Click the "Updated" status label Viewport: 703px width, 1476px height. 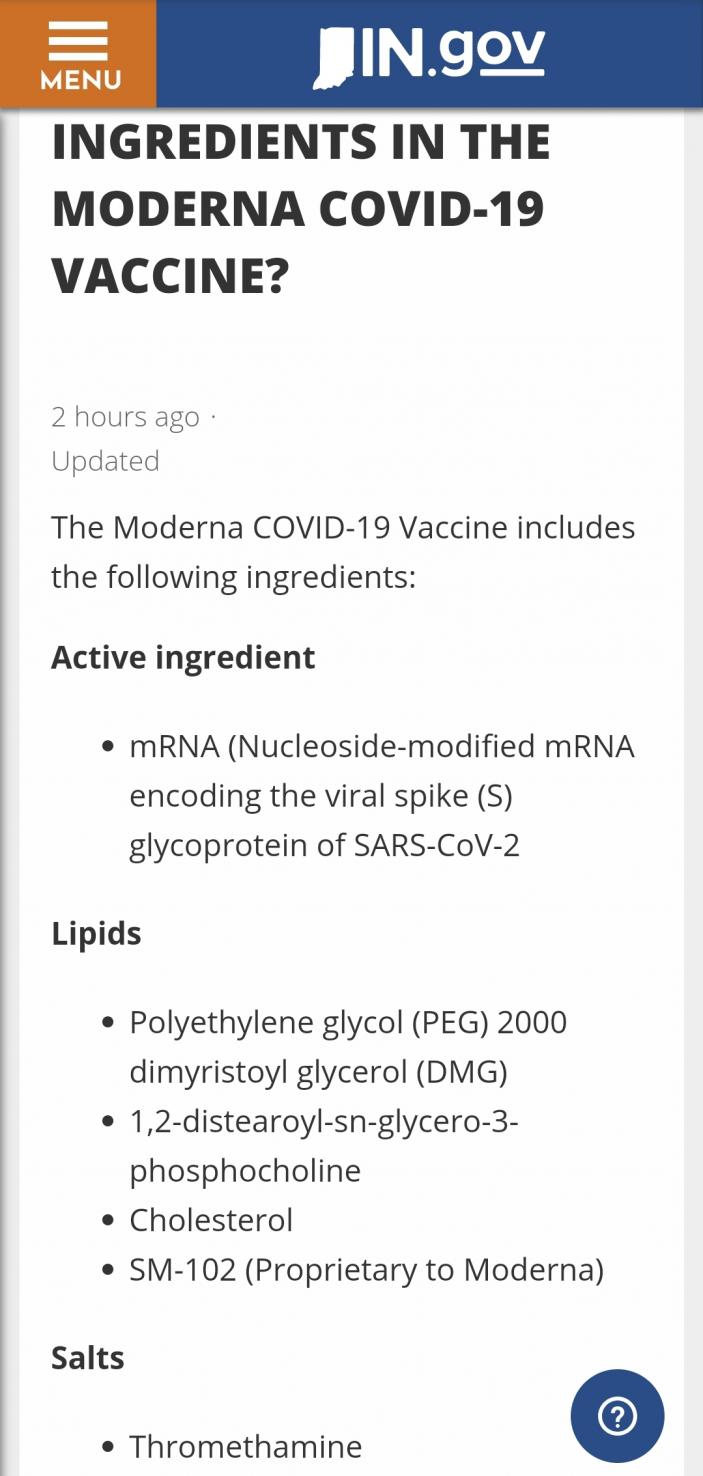[x=105, y=461]
